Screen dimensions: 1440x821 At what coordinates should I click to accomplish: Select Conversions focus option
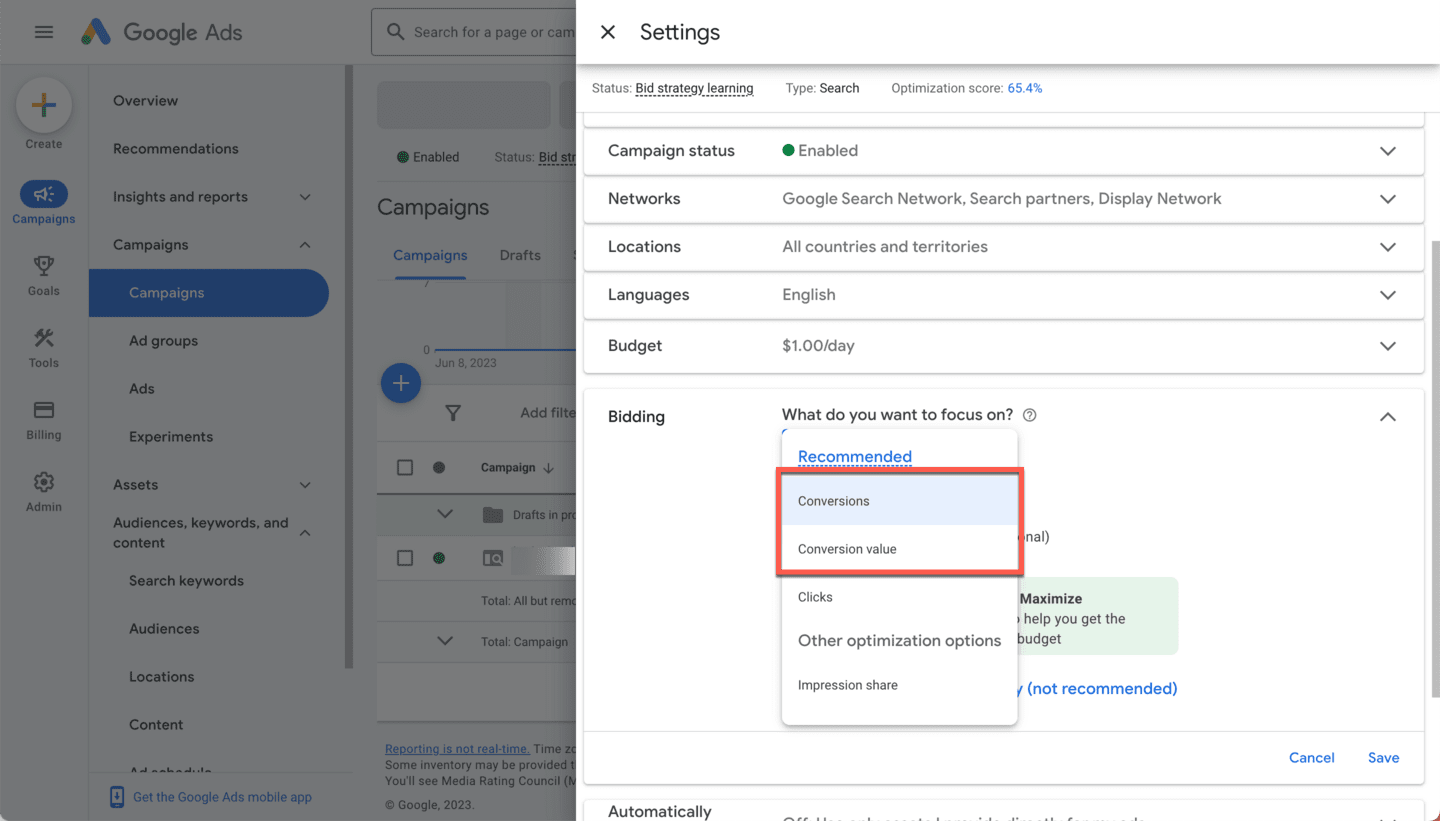tap(899, 501)
